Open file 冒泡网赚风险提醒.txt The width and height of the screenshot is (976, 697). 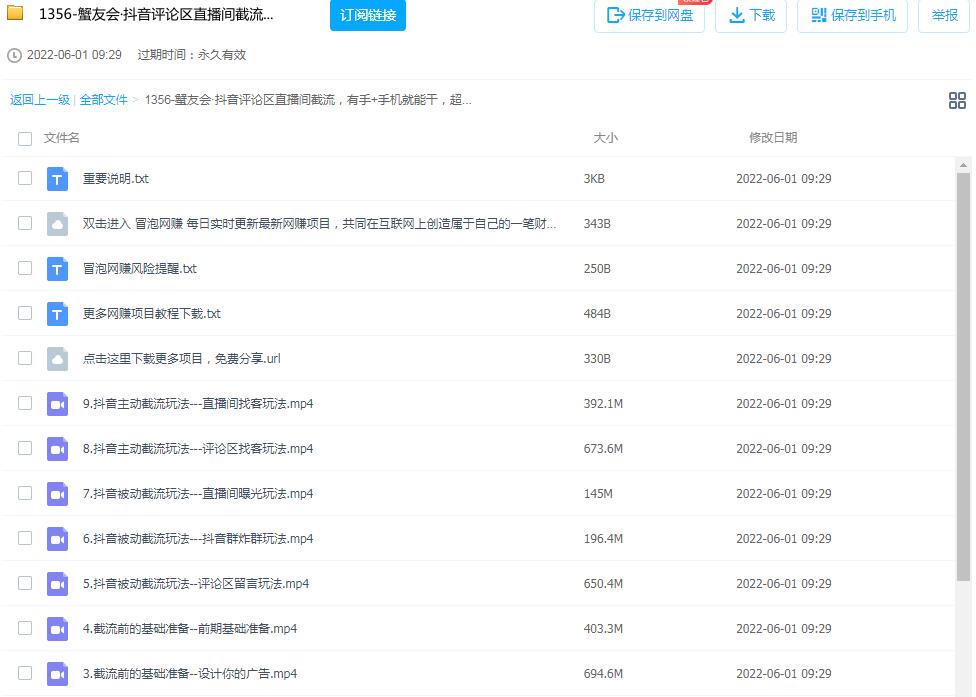pyautogui.click(x=139, y=268)
